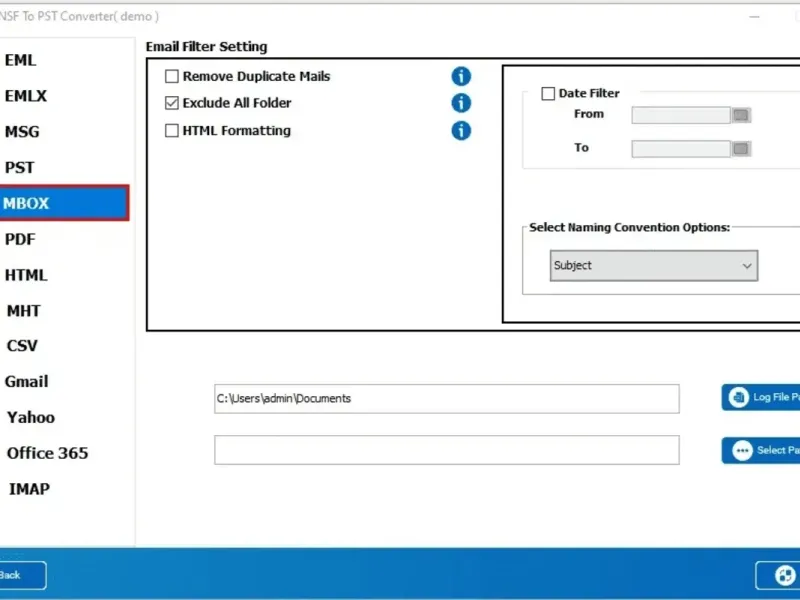The width and height of the screenshot is (800, 600).
Task: Select IMAP as export target
Action: pyautogui.click(x=29, y=489)
